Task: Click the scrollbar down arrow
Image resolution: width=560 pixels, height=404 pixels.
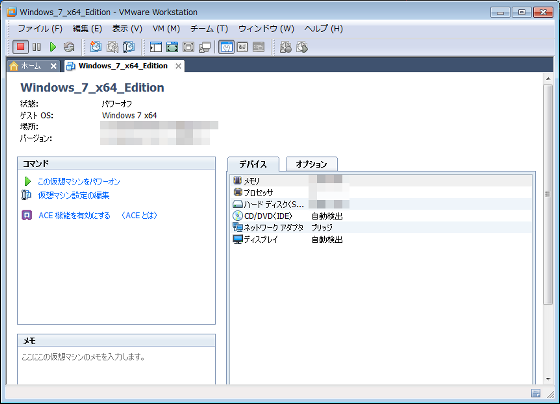Action: 548,379
